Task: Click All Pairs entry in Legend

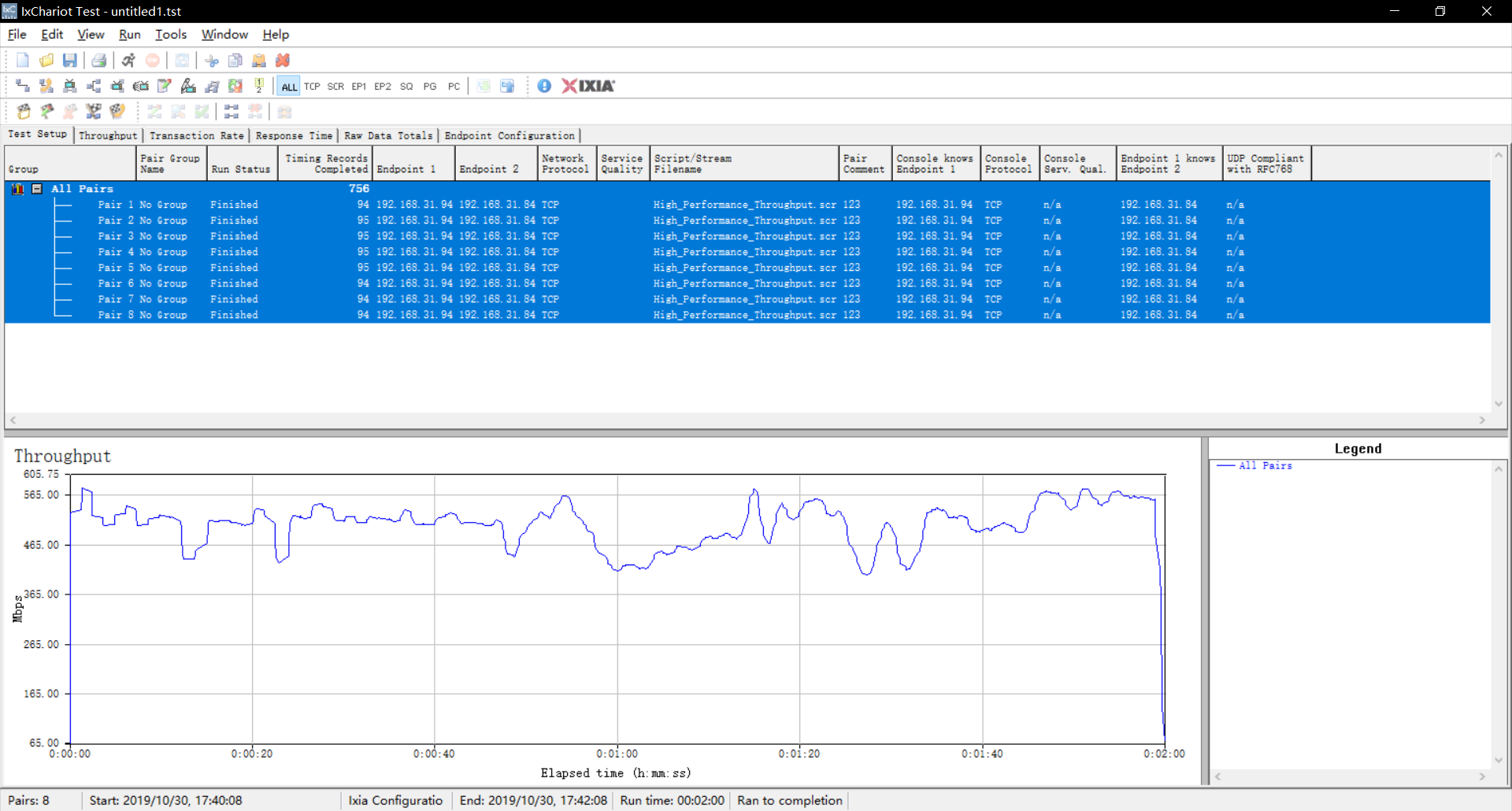Action: [1266, 465]
